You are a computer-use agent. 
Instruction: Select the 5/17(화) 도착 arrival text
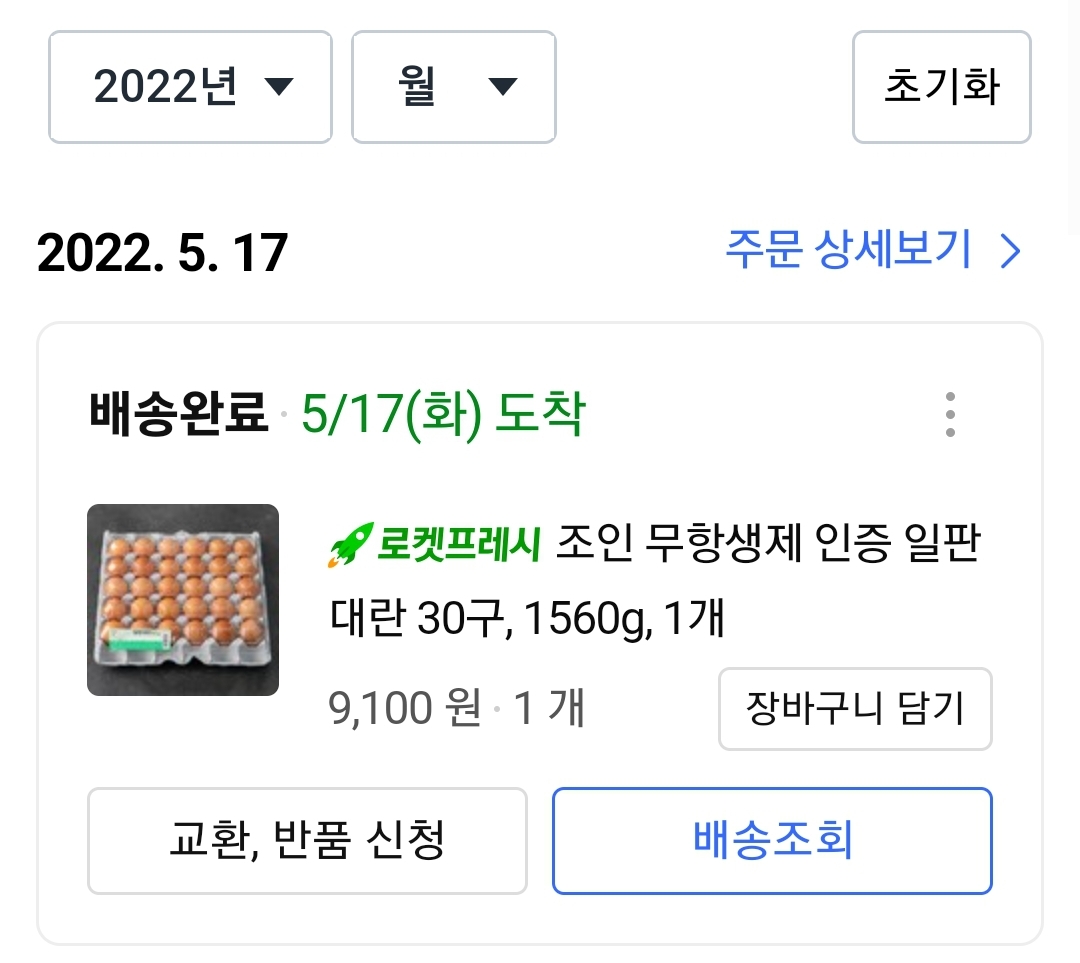coord(443,414)
